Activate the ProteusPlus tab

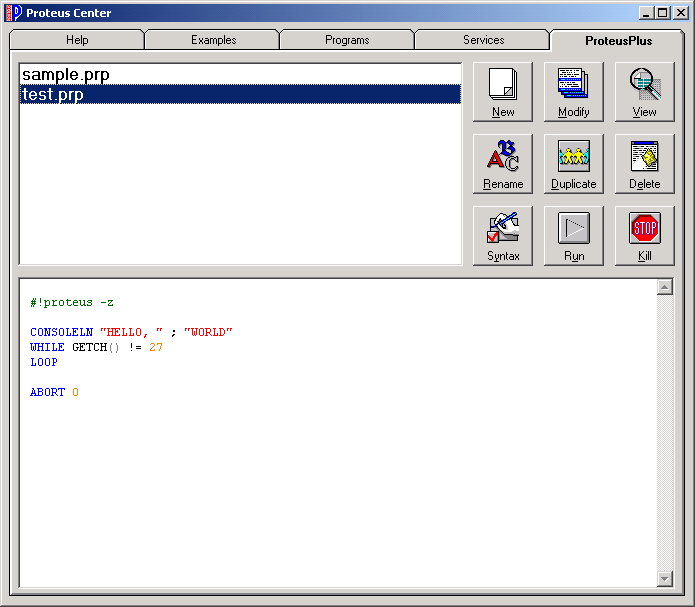[x=618, y=41]
